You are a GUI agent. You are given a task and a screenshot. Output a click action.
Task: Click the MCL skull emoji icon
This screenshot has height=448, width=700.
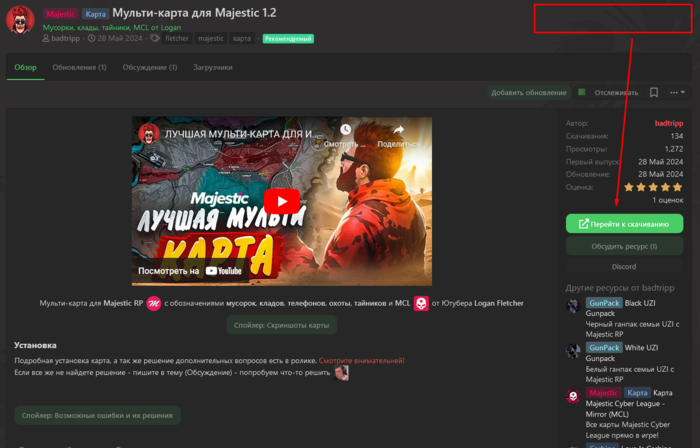click(x=421, y=303)
